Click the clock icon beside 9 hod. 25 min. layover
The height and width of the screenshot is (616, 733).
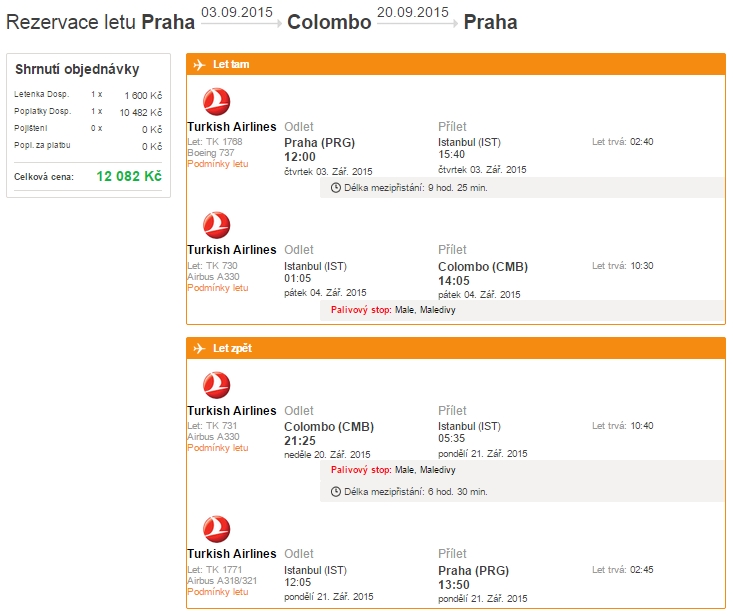pyautogui.click(x=336, y=188)
